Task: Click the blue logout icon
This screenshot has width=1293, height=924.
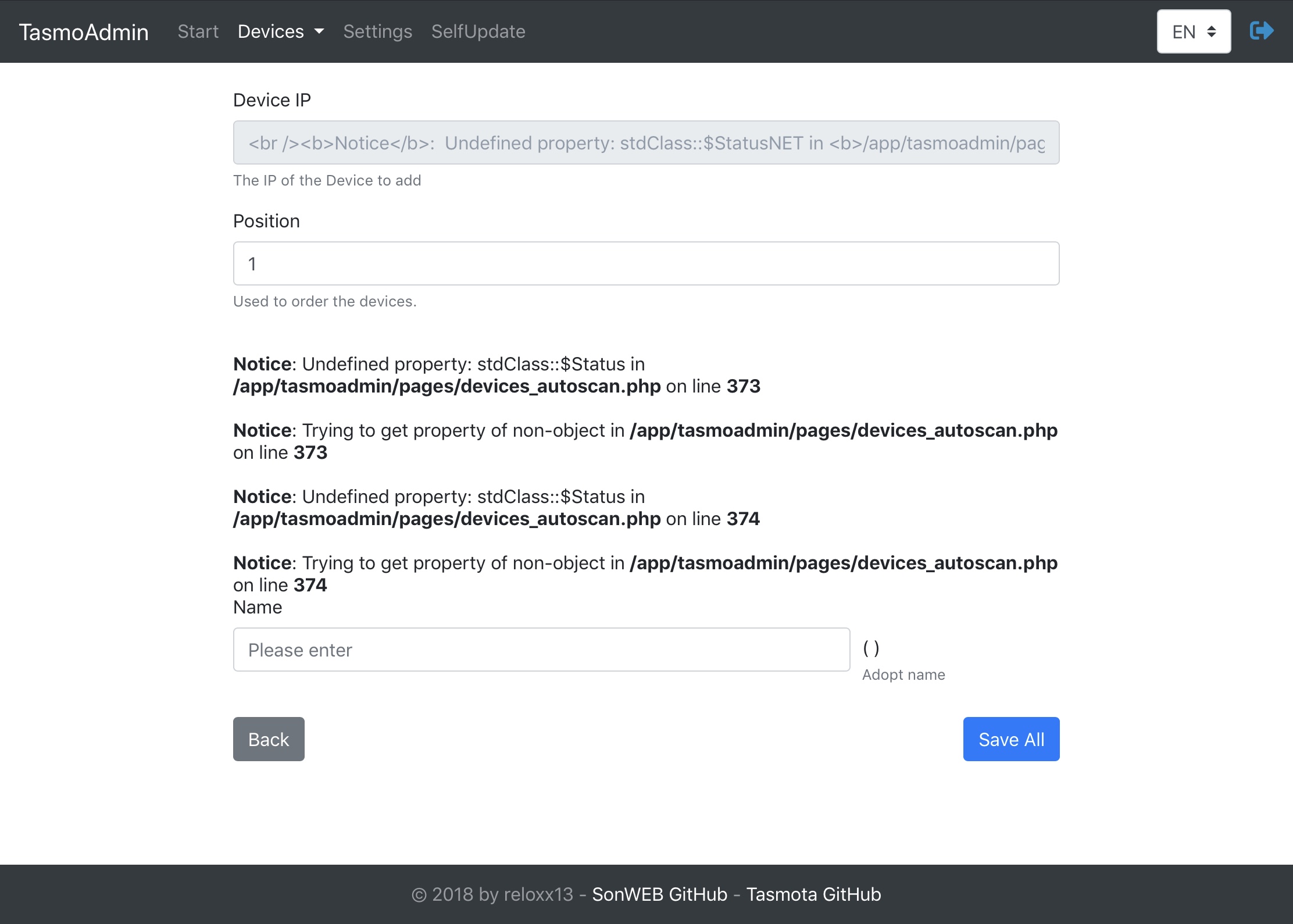Action: 1261,31
